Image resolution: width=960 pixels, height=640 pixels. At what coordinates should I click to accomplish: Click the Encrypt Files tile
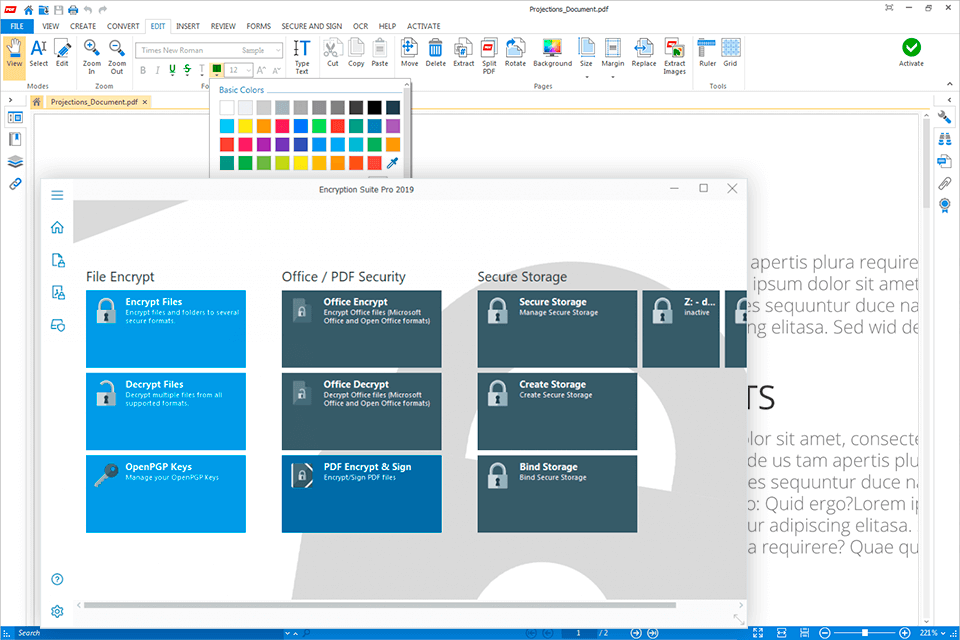coord(166,329)
